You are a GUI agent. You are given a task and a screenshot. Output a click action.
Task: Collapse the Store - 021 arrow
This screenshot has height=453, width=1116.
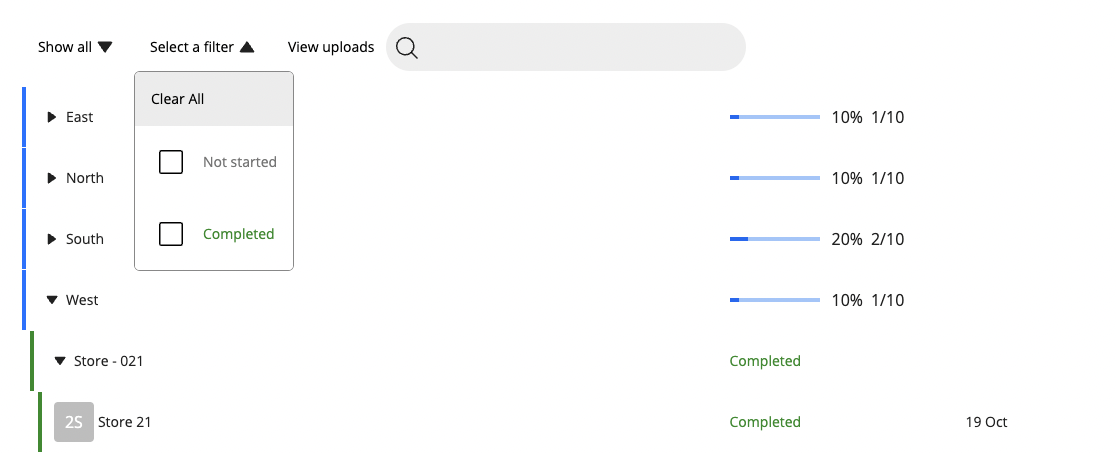[60, 361]
